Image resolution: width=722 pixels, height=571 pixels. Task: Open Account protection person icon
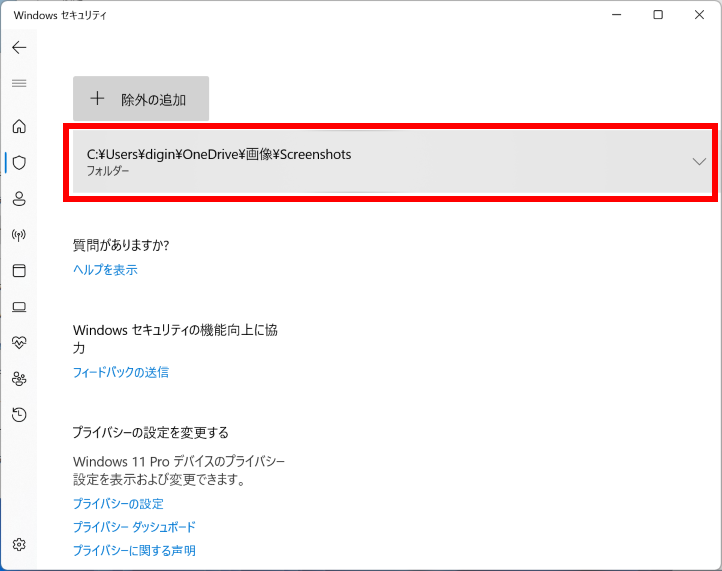coord(19,198)
